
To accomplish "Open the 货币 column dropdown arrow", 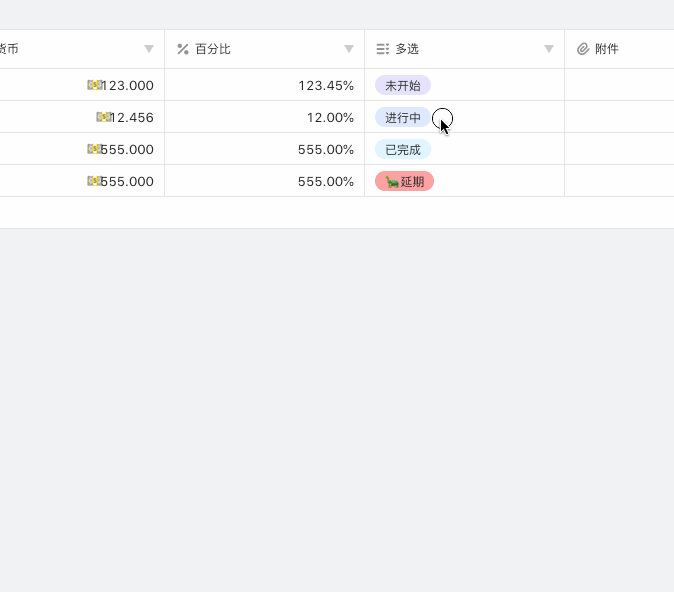I will pos(149,49).
